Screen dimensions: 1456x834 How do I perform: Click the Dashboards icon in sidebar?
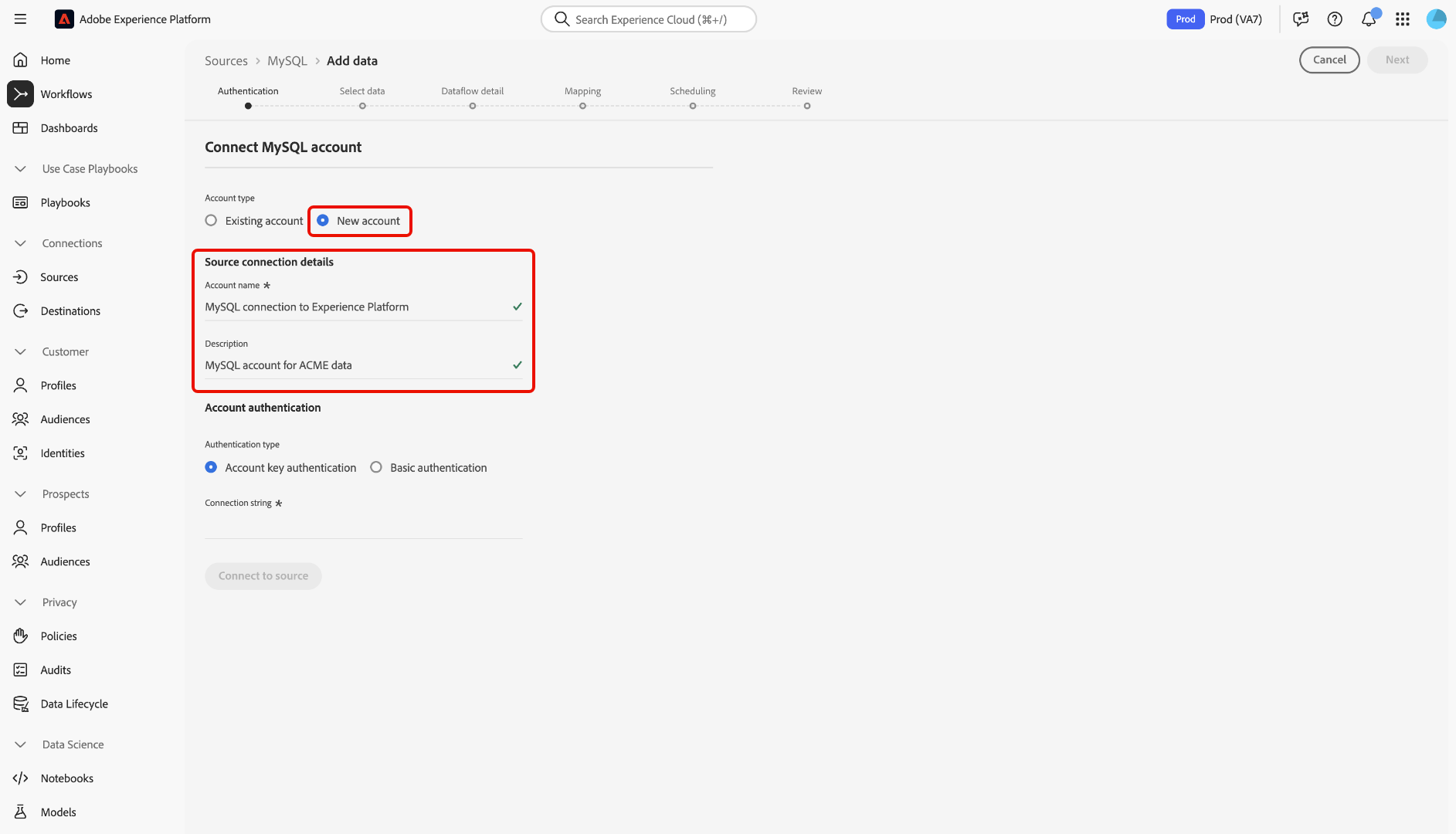(21, 128)
